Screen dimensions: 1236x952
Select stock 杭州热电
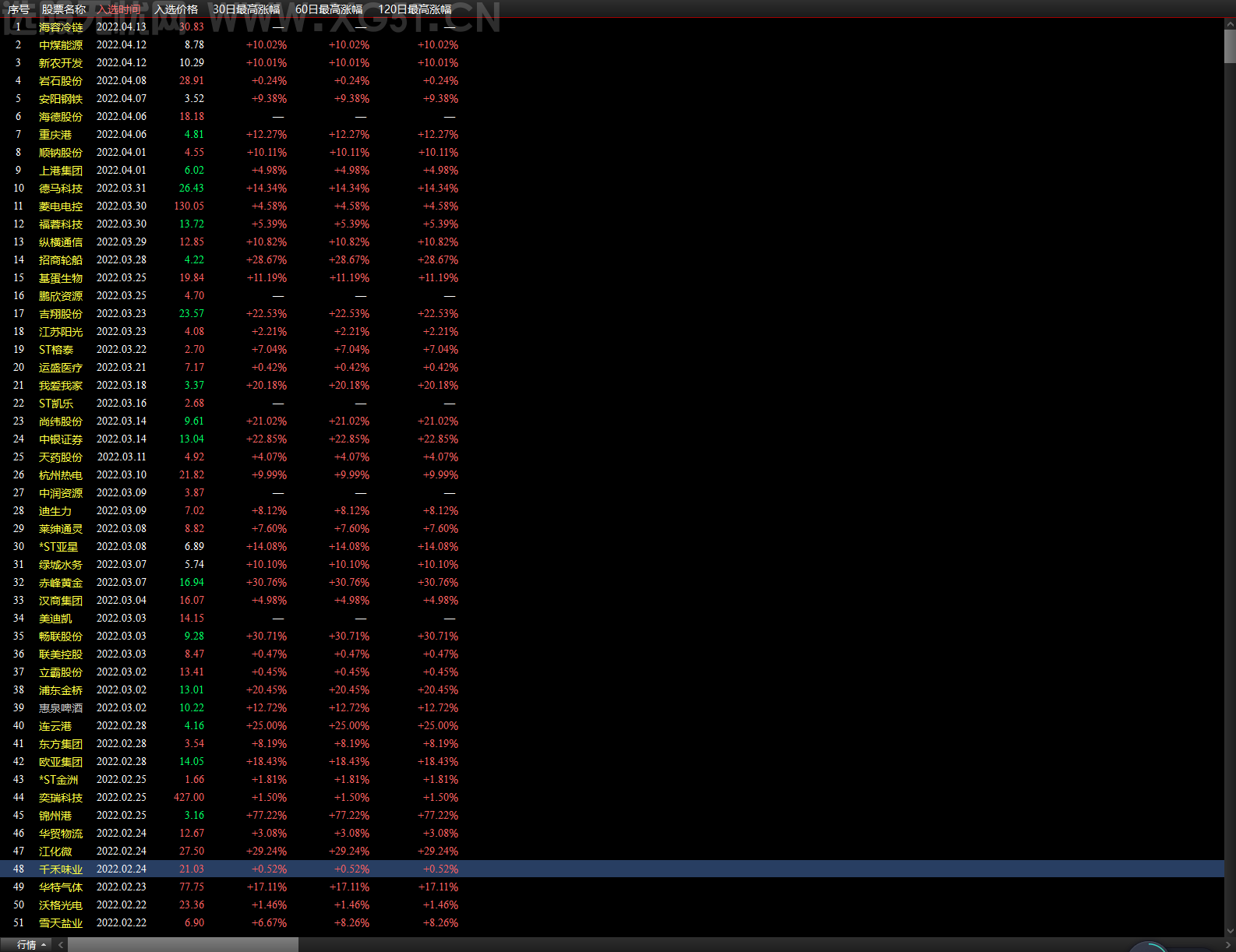pyautogui.click(x=61, y=475)
